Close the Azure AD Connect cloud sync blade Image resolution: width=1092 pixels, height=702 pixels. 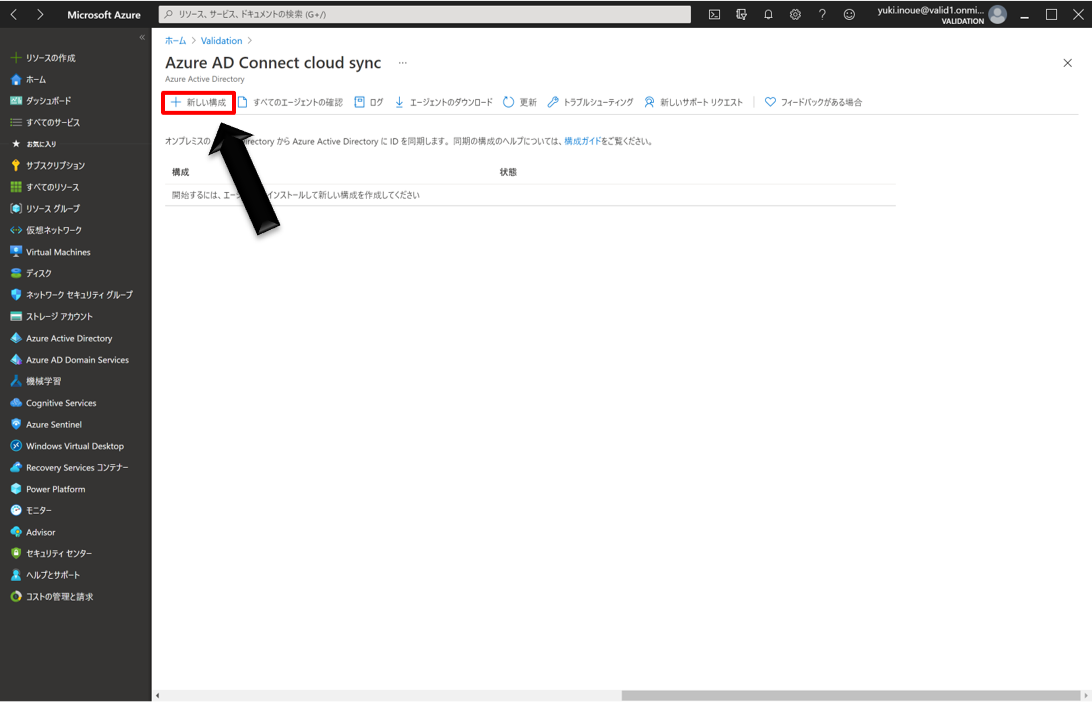click(x=1068, y=63)
